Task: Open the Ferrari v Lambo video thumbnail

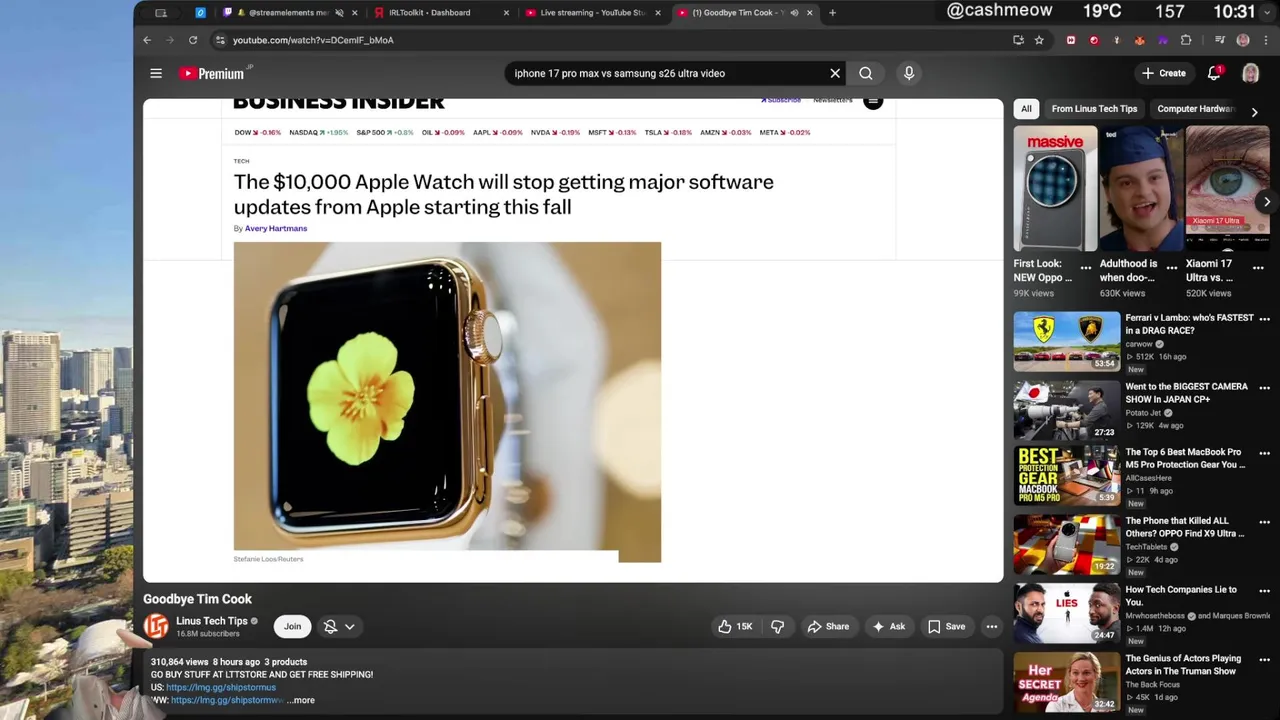Action: [x=1067, y=341]
